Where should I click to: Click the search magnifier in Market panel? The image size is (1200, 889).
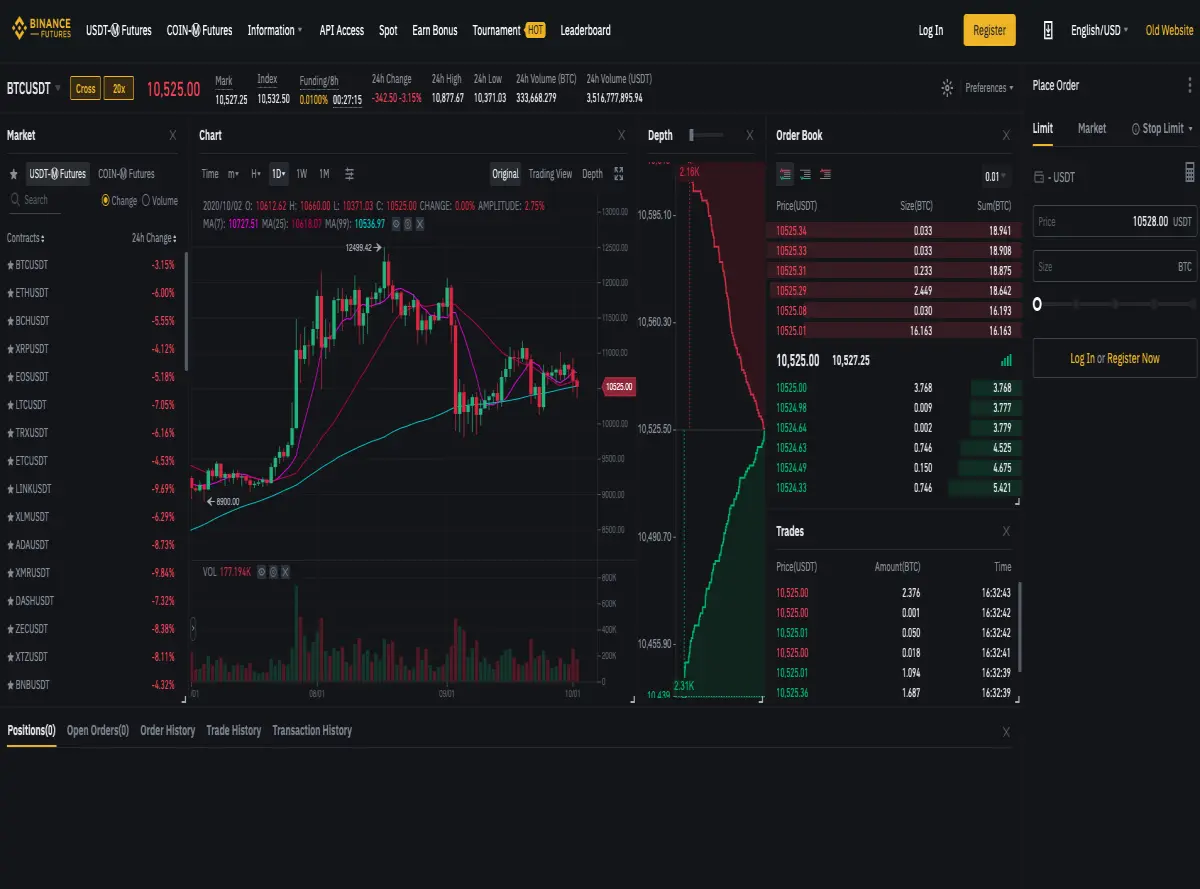[x=15, y=200]
